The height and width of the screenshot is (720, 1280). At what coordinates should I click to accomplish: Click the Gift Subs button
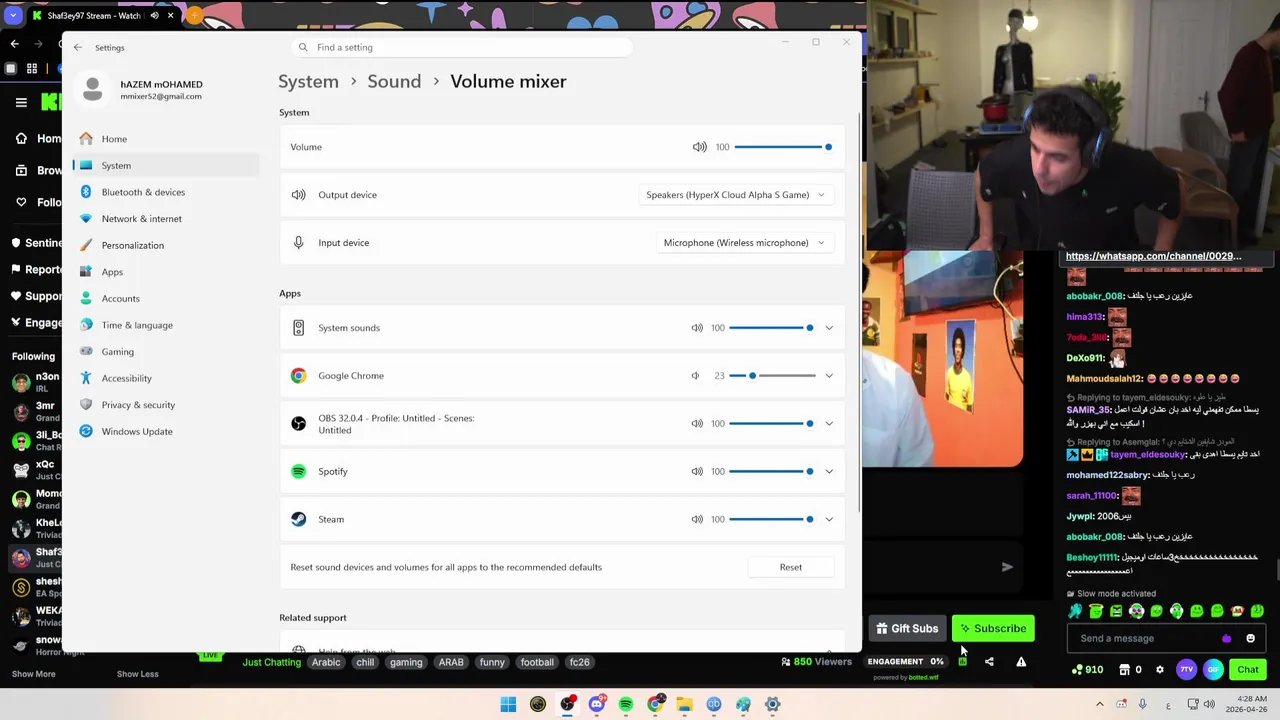click(x=907, y=629)
